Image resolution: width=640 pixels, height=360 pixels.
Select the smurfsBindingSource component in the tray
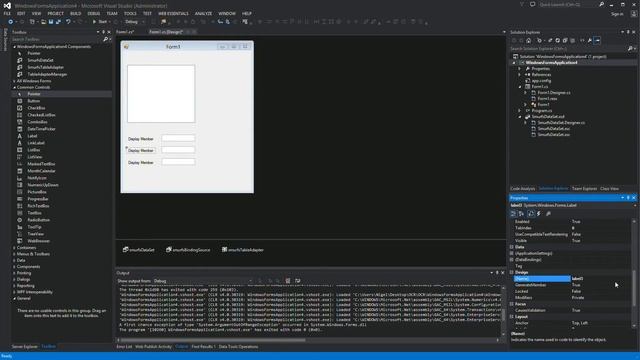coord(188,250)
